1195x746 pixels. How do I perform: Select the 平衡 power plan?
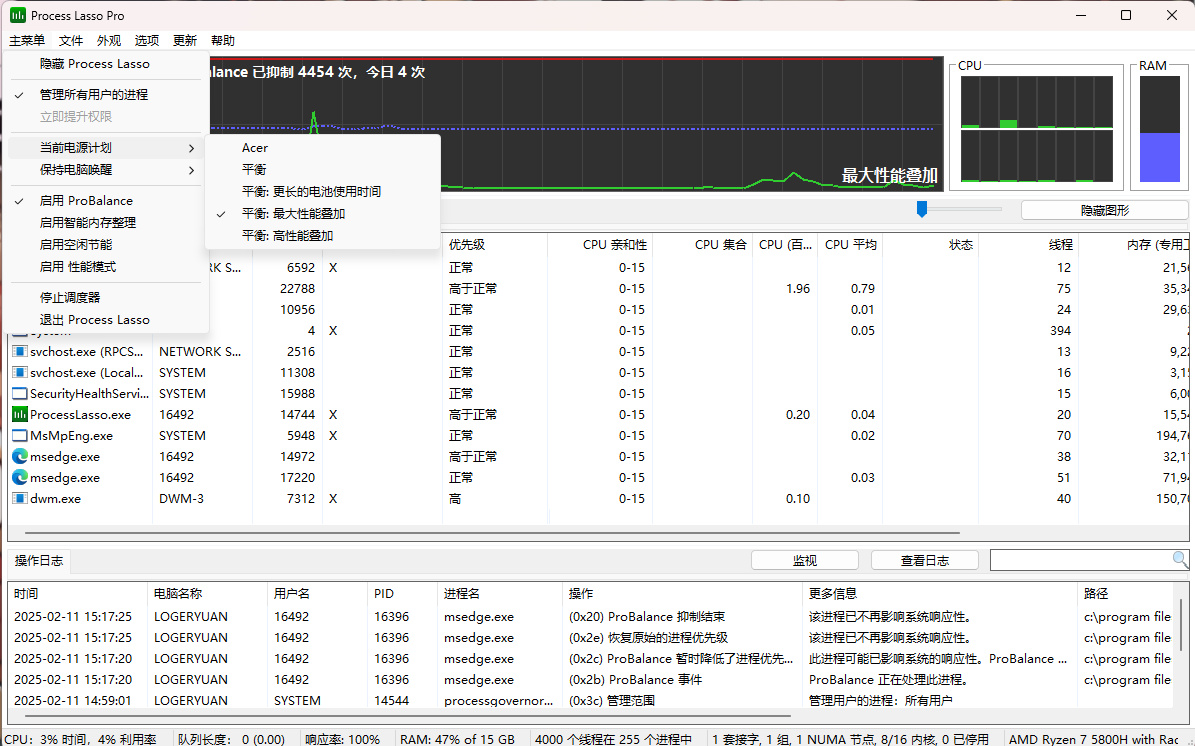click(323, 169)
